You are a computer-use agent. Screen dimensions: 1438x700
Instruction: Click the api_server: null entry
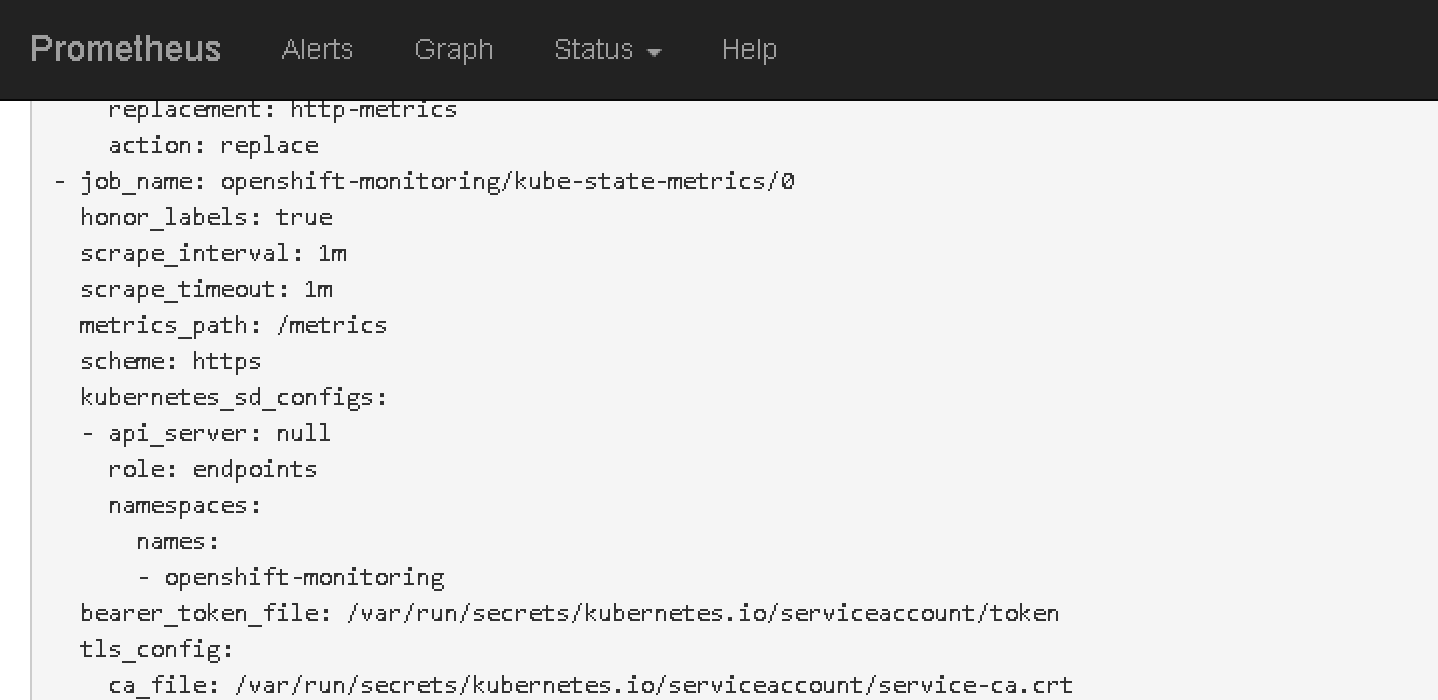pos(219,433)
